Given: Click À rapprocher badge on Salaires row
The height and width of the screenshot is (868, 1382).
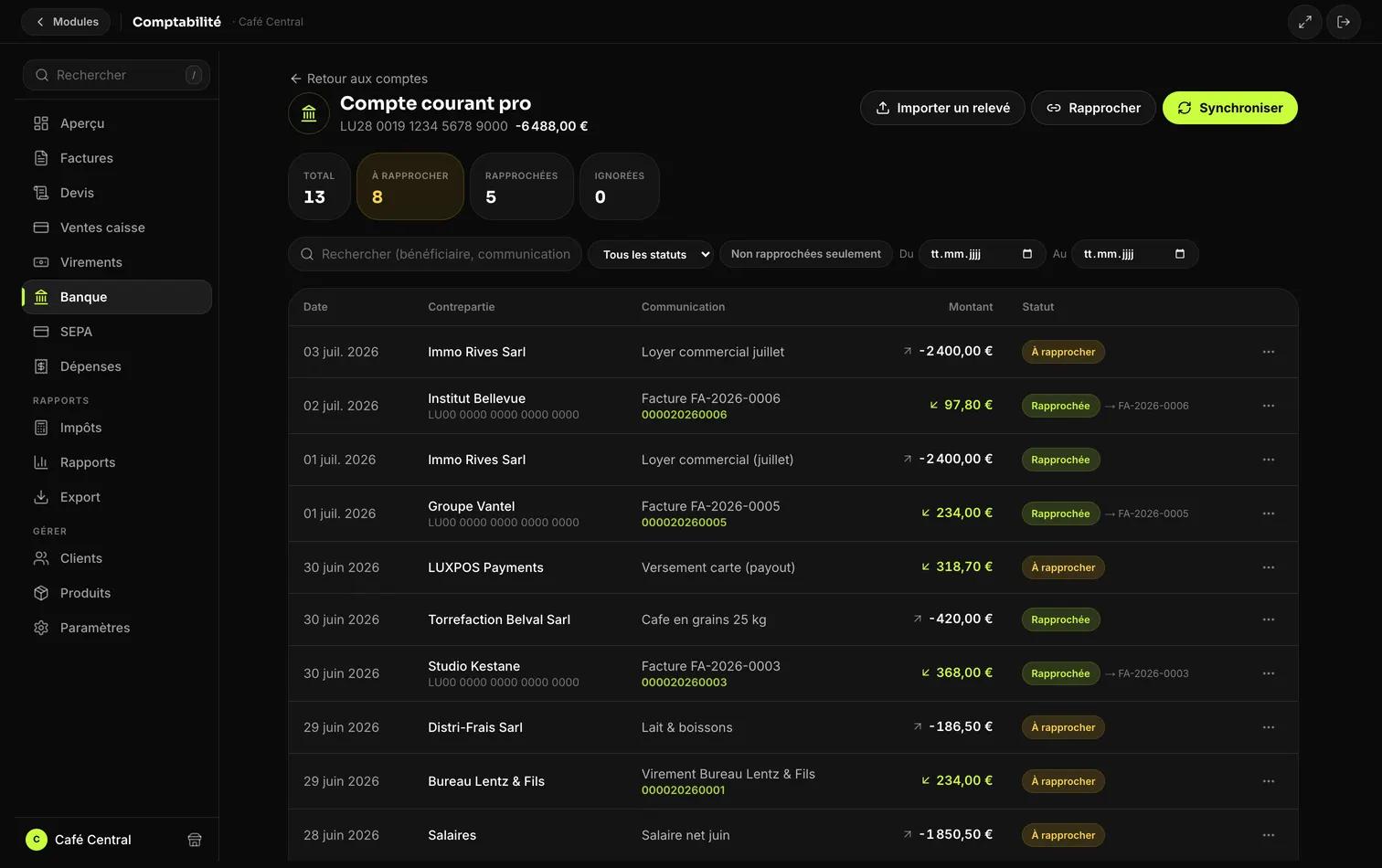Looking at the screenshot, I should tap(1063, 835).
